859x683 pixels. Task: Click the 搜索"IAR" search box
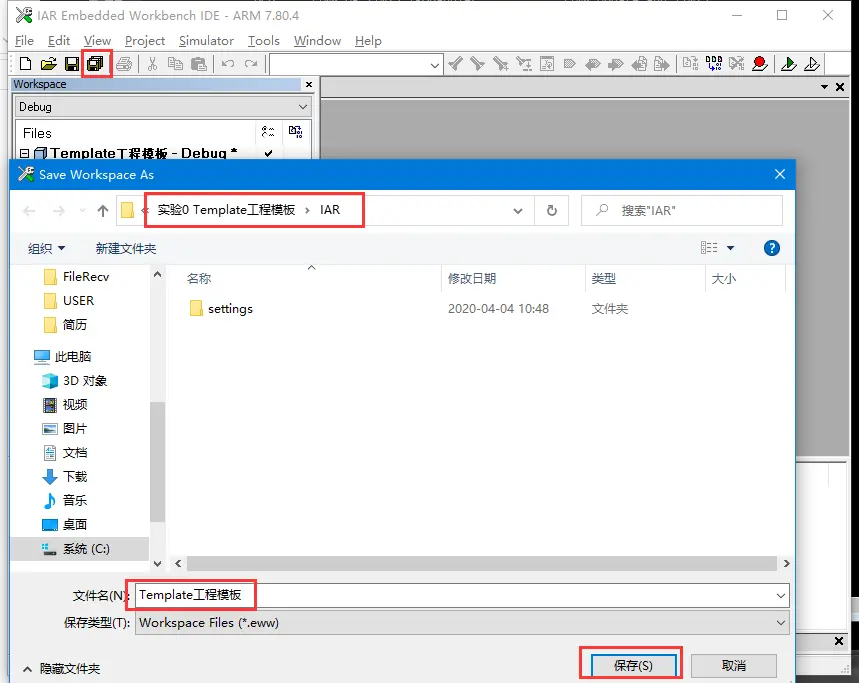[682, 210]
